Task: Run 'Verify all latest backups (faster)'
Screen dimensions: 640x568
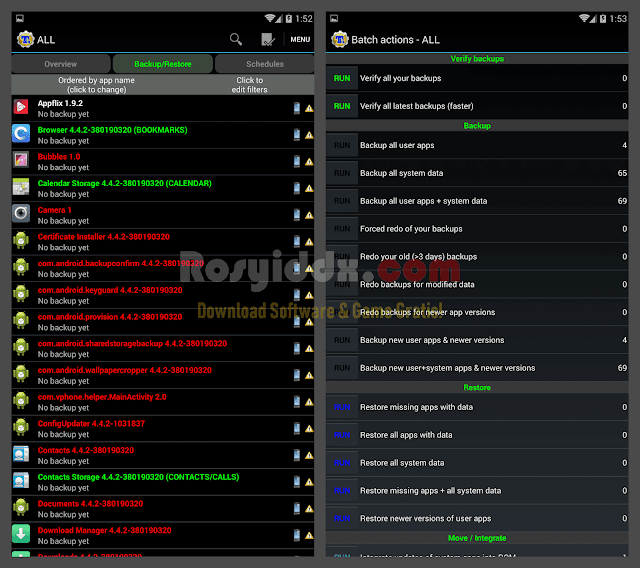Action: pos(342,106)
